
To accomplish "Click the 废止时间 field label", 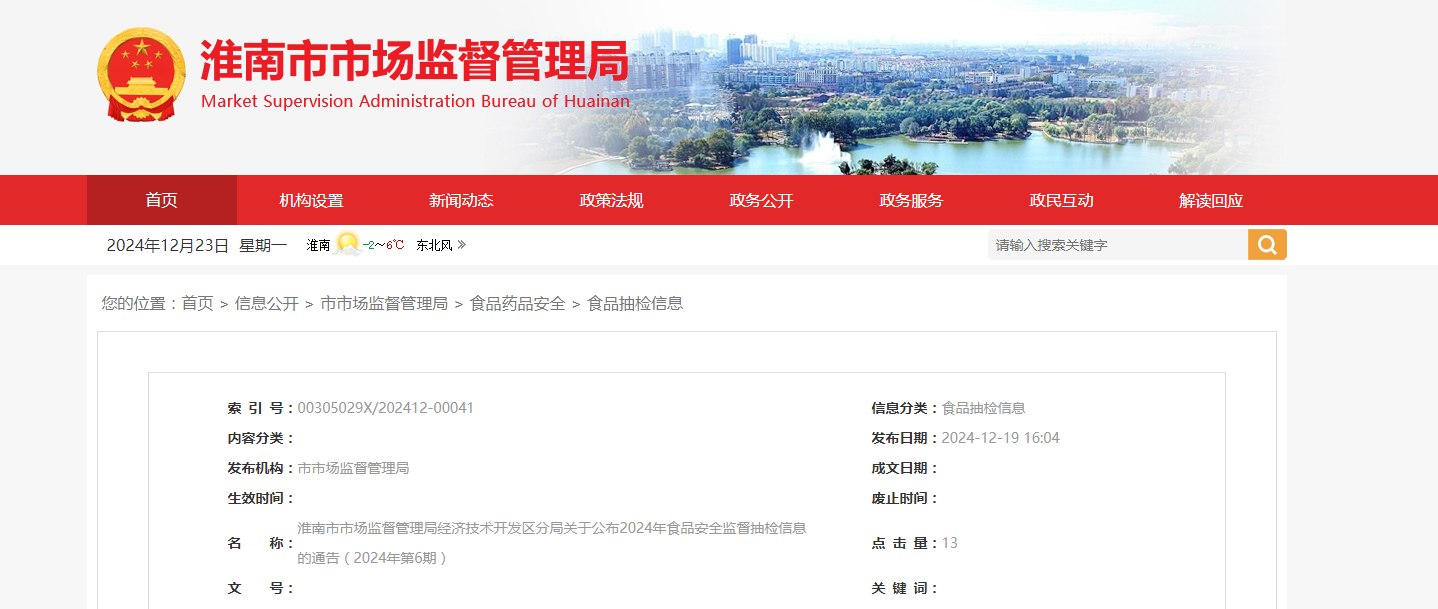I will pyautogui.click(x=903, y=498).
